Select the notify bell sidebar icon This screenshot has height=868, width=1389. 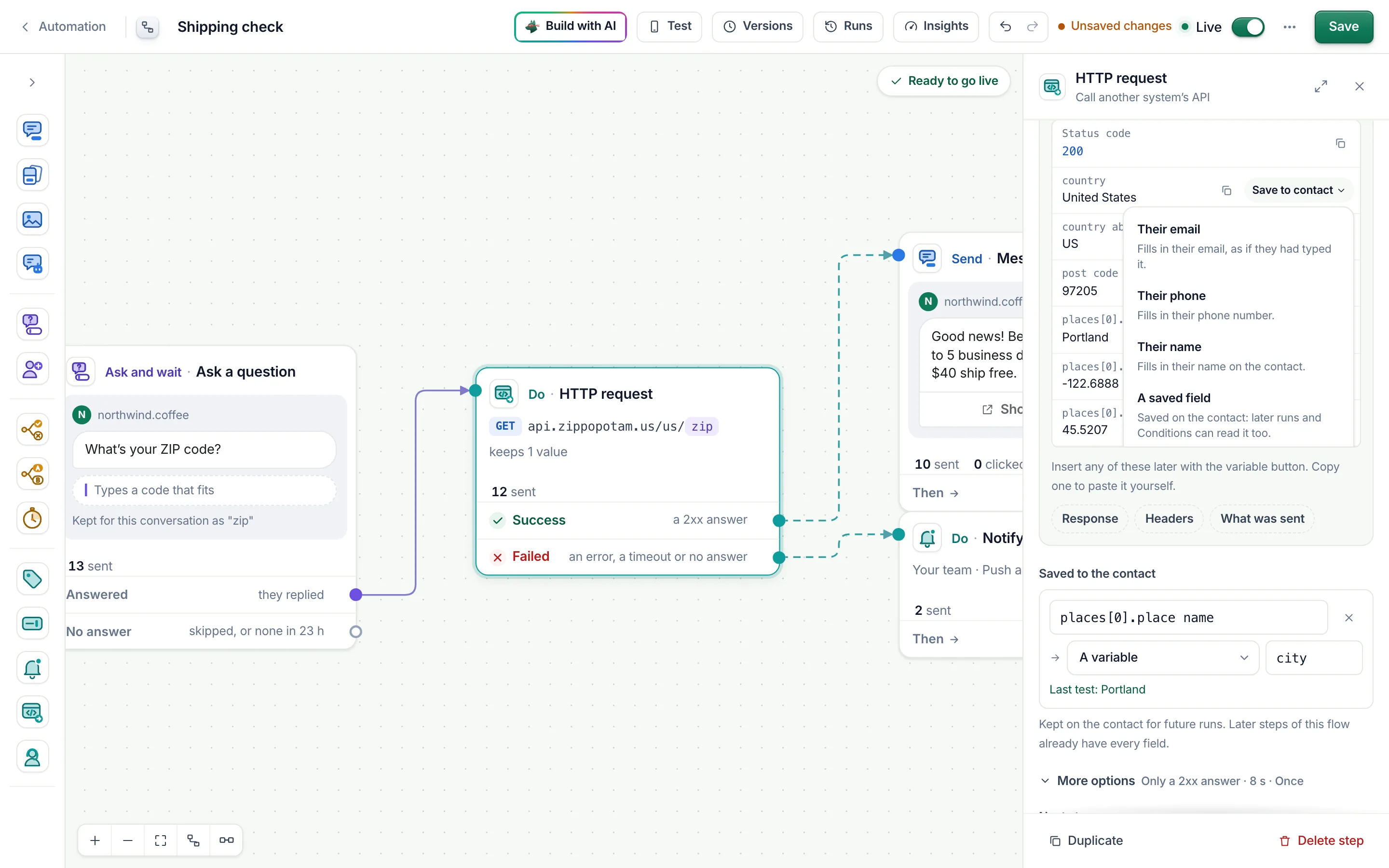pos(32,668)
